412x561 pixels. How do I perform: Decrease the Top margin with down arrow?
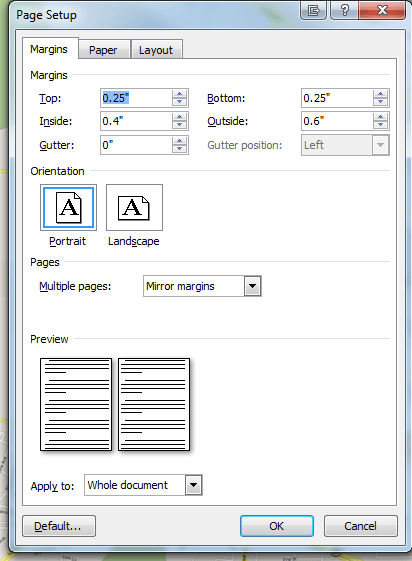point(180,102)
